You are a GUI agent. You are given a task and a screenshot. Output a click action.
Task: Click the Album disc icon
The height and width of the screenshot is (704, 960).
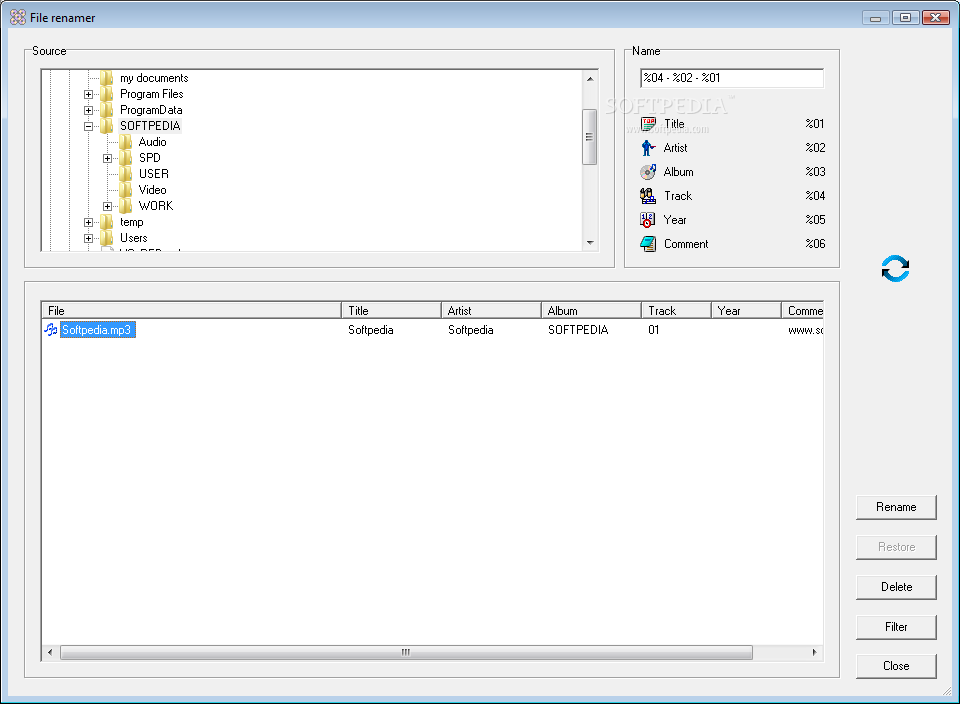[648, 172]
